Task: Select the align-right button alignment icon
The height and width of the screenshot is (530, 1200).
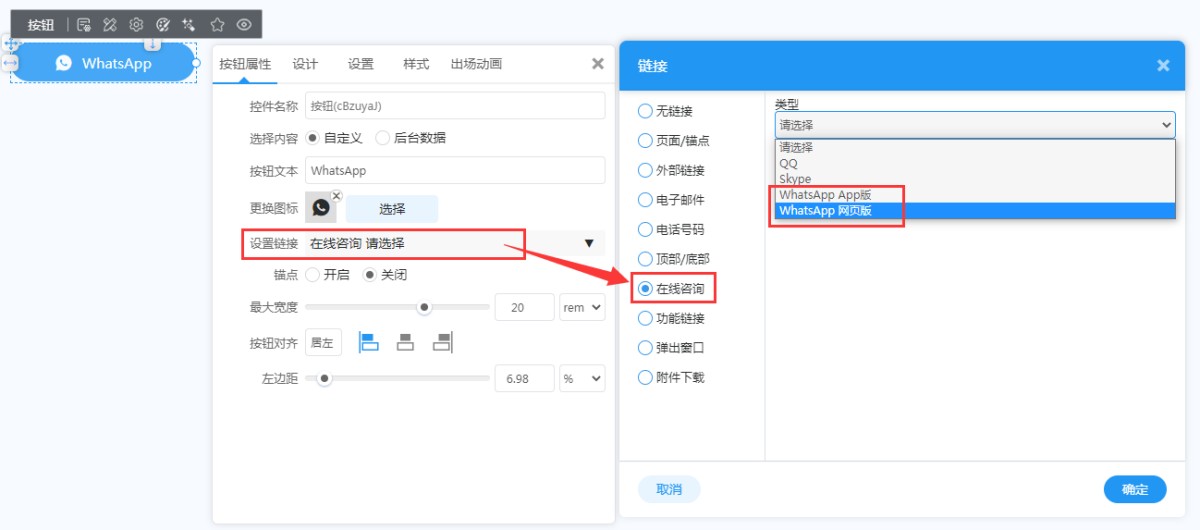Action: 442,342
